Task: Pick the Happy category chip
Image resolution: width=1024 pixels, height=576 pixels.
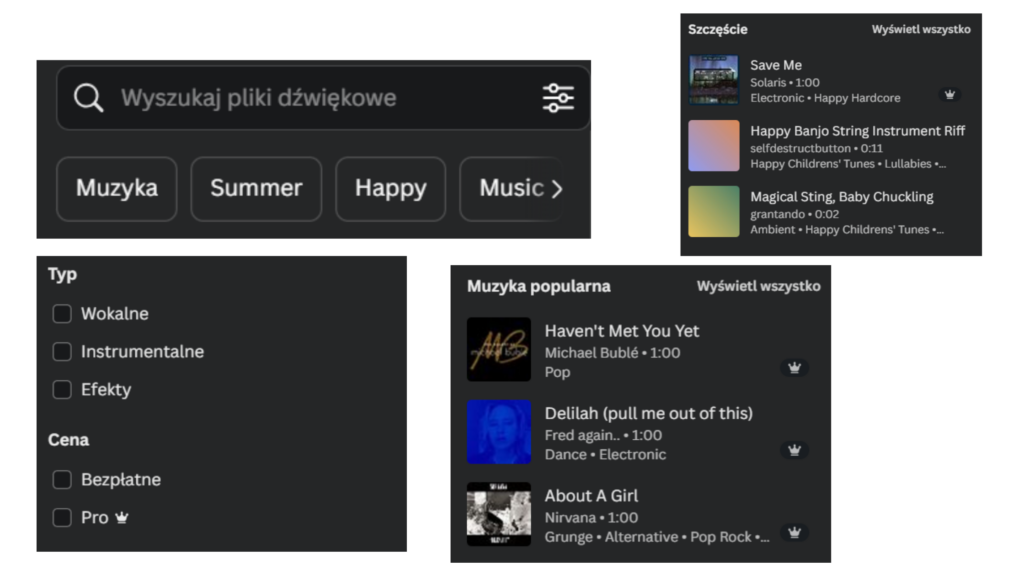Action: coord(390,188)
